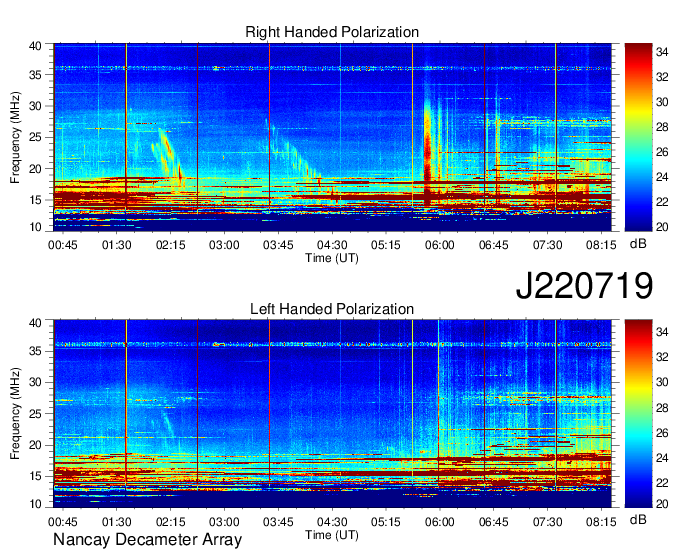Click the 40 MHz tick on Left Handed frequency axis

(35, 323)
